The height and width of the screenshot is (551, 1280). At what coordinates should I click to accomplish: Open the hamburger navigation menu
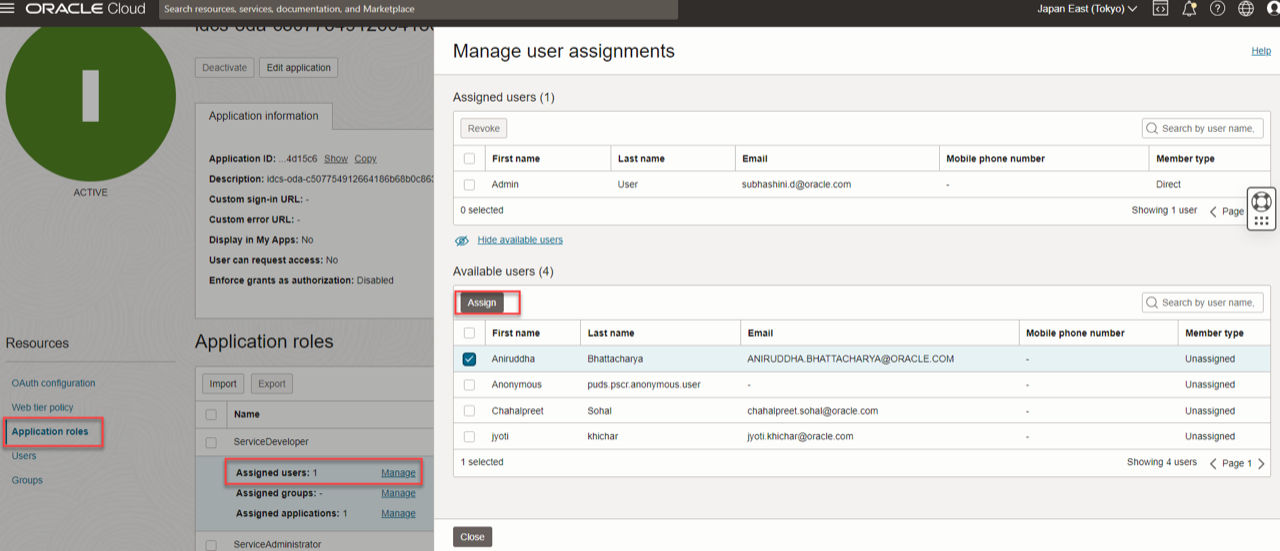point(8,8)
